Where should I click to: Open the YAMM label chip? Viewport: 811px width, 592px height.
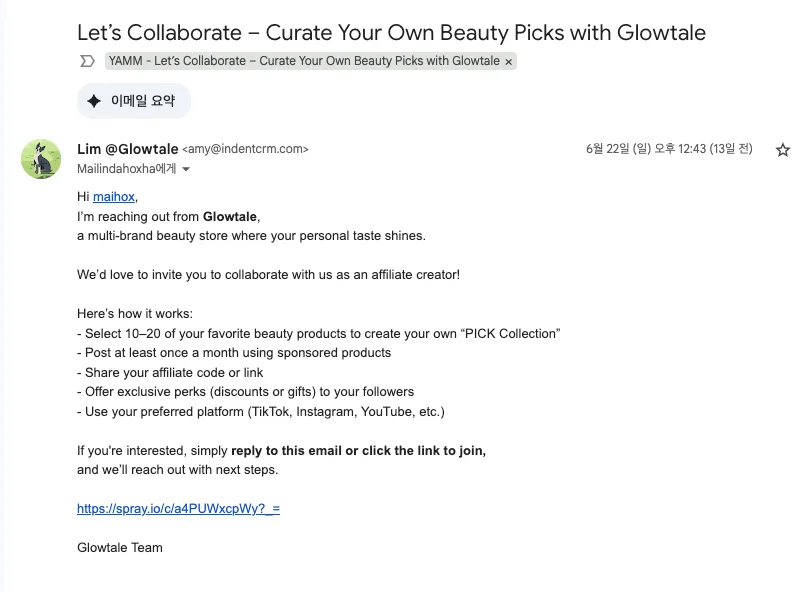[304, 61]
